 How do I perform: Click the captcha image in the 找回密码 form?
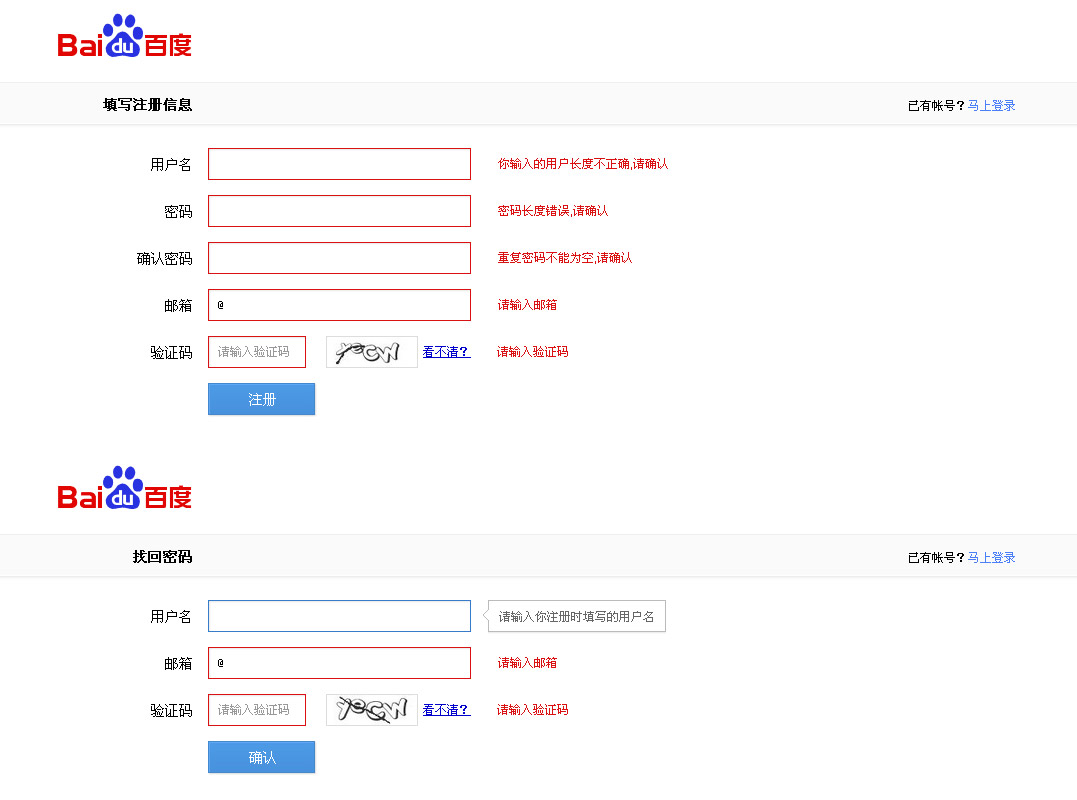point(372,709)
